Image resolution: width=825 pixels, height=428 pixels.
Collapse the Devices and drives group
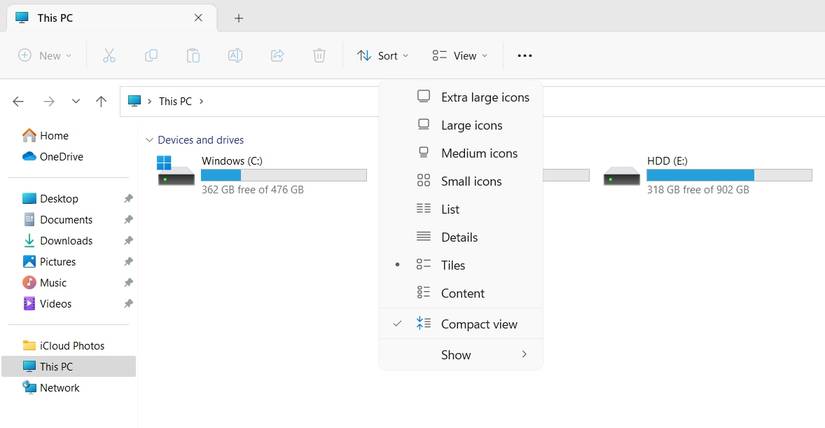click(150, 140)
